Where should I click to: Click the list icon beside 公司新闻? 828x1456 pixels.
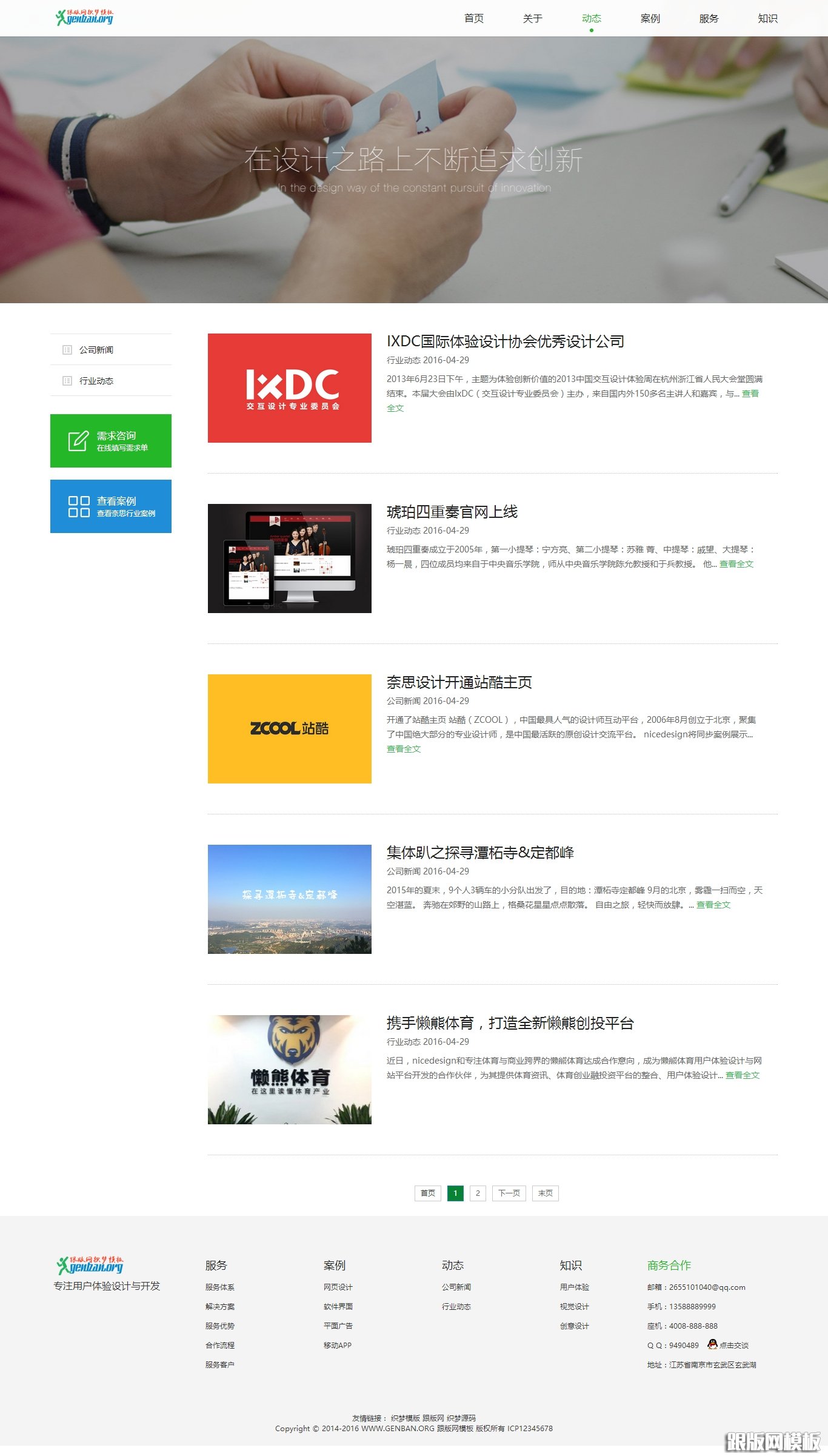coord(67,350)
